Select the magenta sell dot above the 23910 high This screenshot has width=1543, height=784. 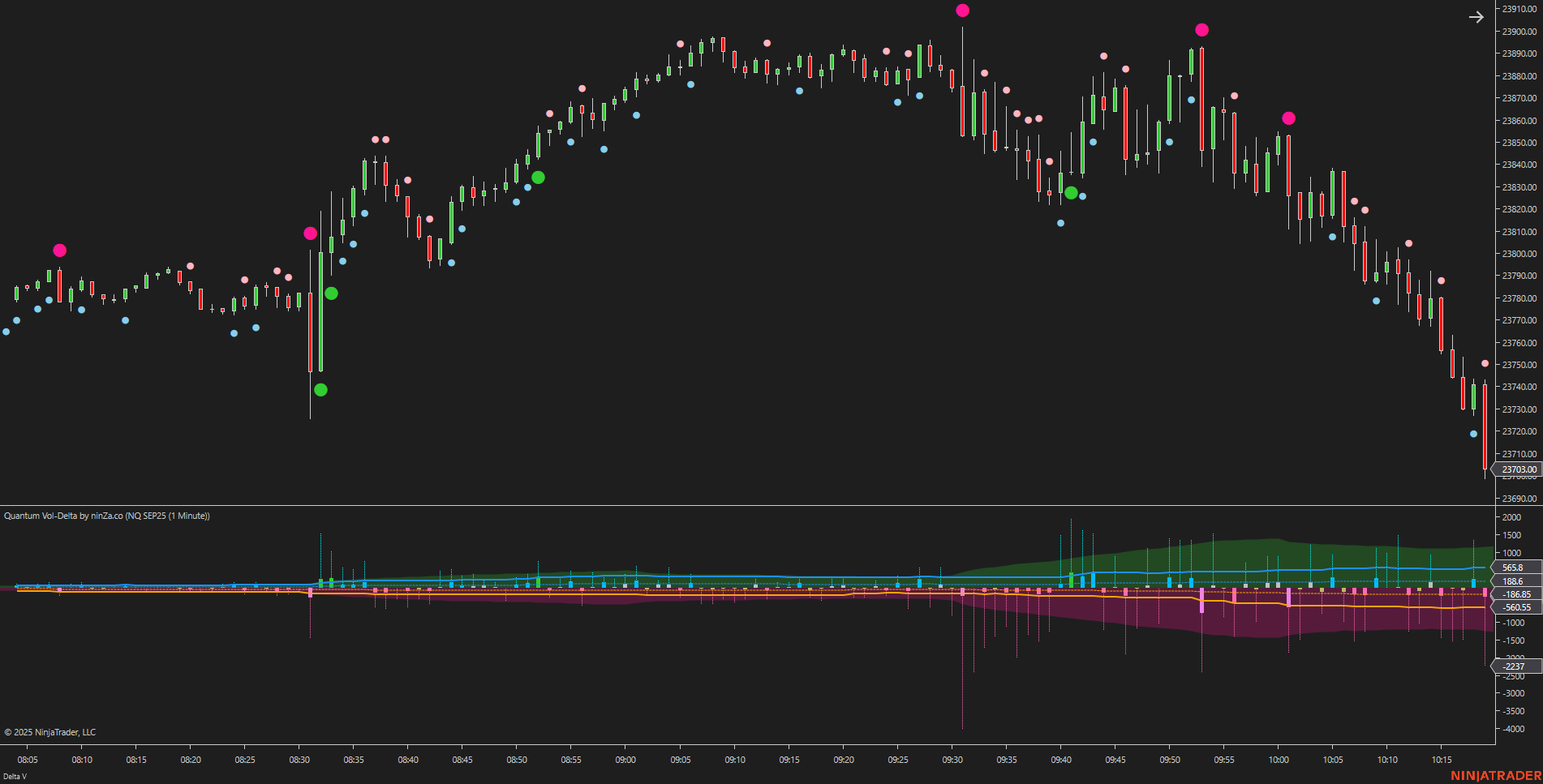click(962, 11)
